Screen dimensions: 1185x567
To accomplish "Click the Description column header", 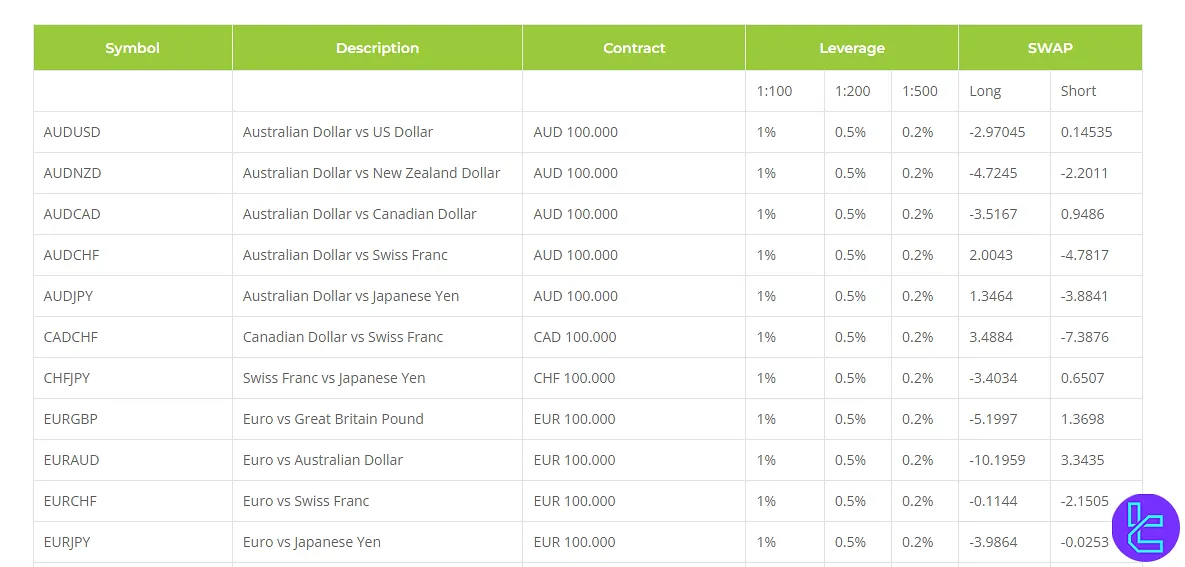I will tap(377, 48).
